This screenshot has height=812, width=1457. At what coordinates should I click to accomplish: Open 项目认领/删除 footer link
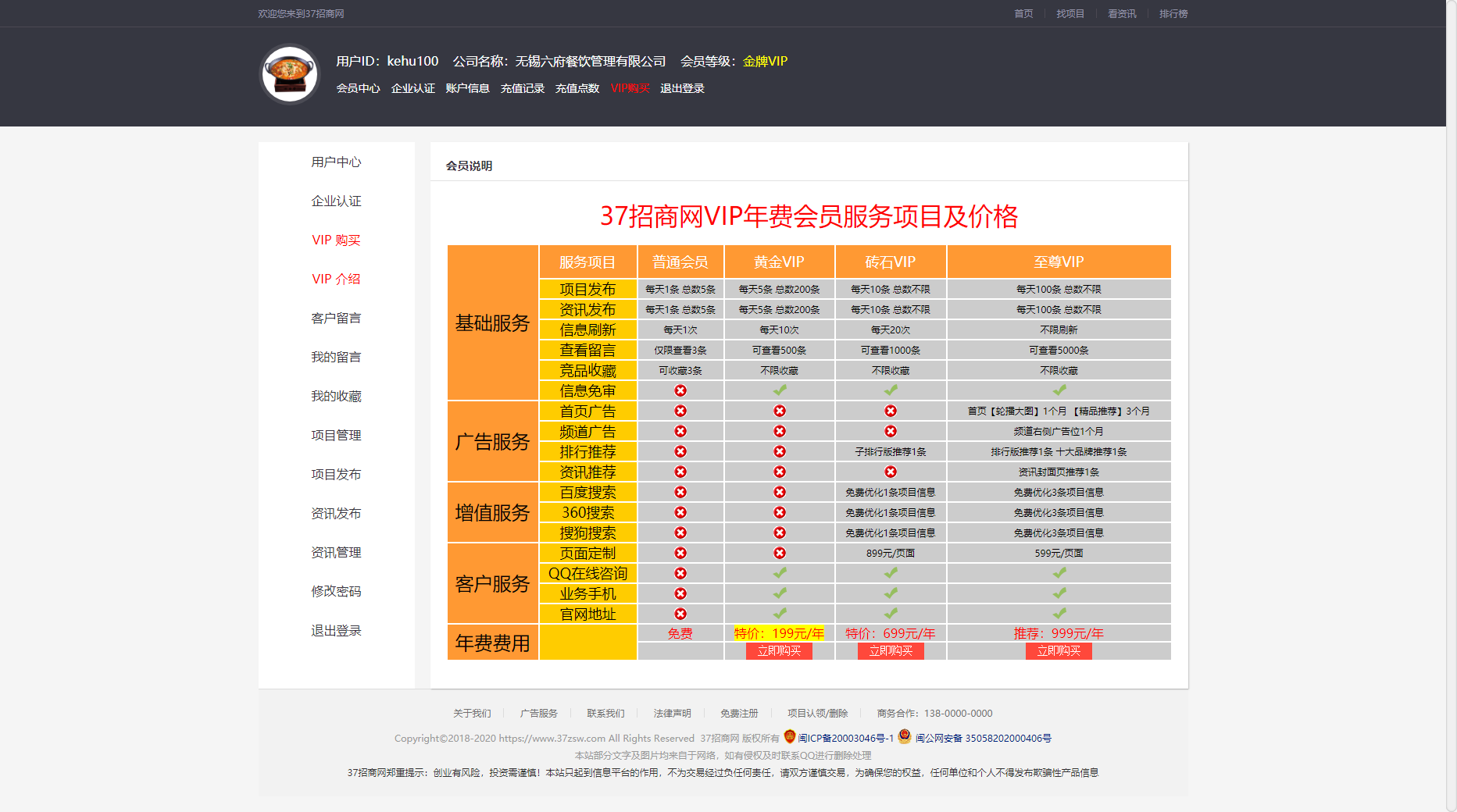pyautogui.click(x=817, y=714)
